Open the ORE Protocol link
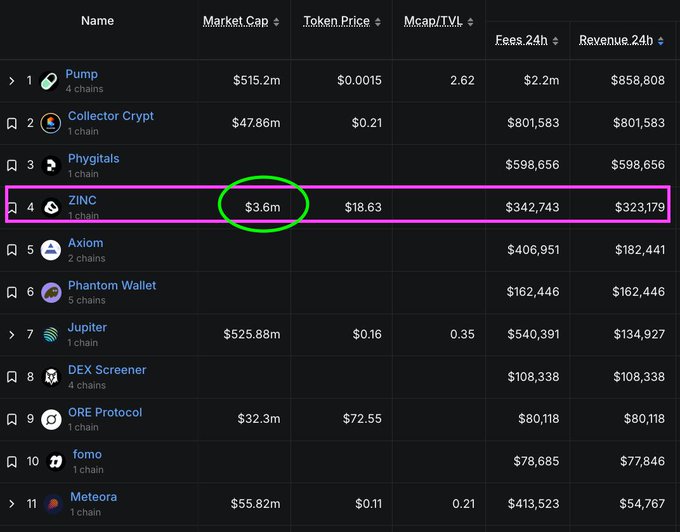 click(105, 412)
